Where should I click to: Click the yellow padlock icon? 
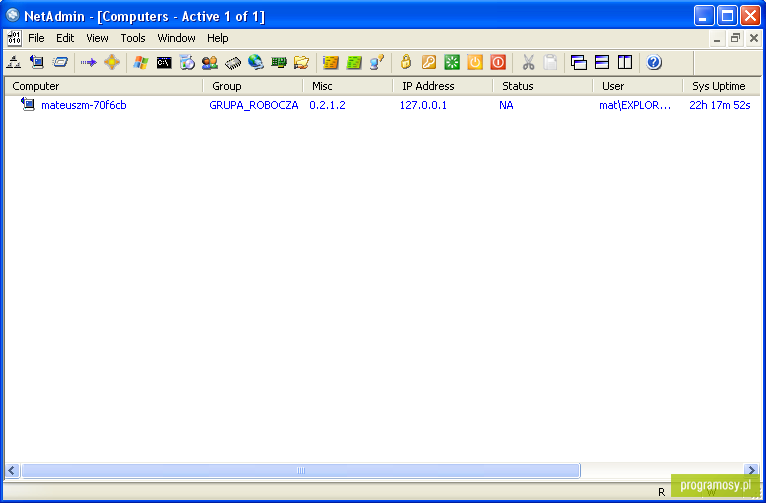(406, 63)
